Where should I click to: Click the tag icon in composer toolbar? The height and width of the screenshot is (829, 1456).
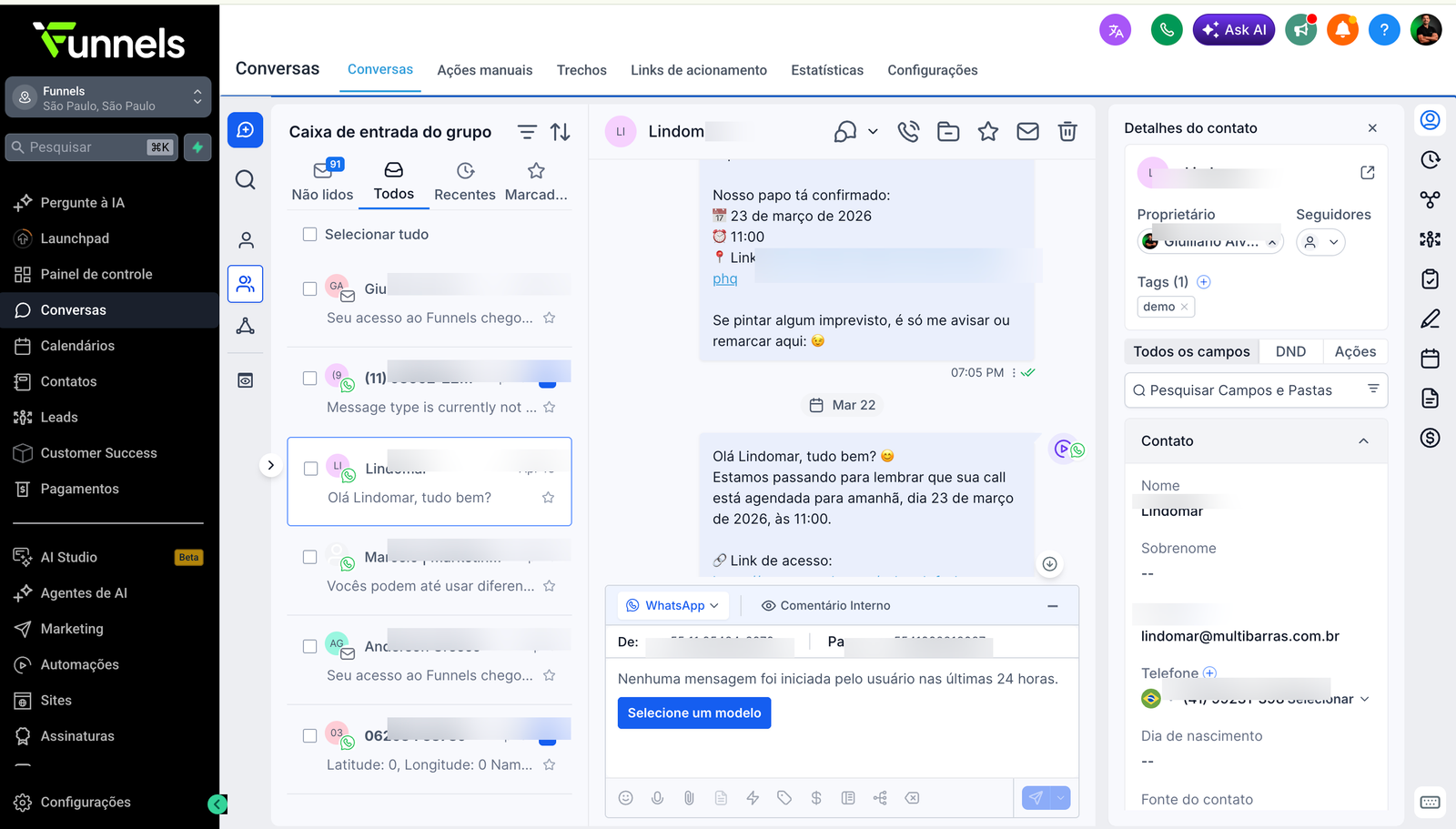784,798
